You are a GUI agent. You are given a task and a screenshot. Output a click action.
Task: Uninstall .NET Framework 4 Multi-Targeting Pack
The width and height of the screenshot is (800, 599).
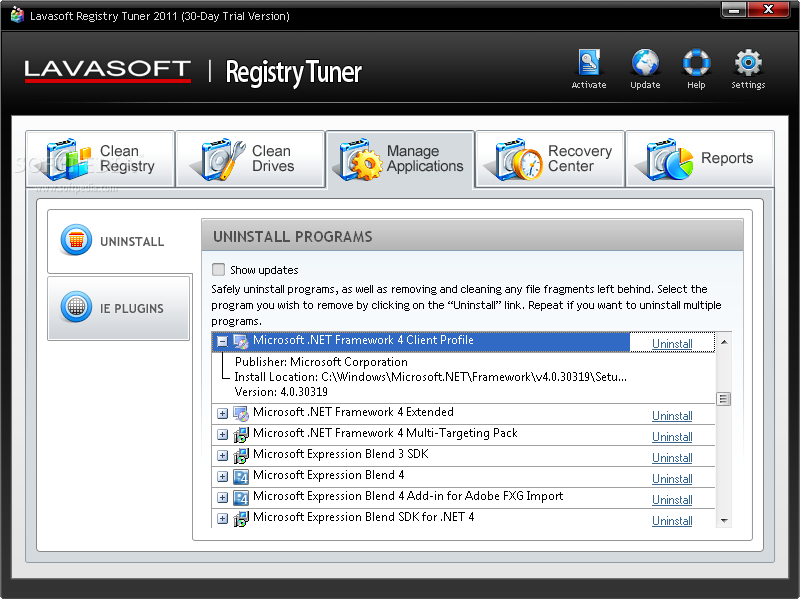[x=672, y=436]
